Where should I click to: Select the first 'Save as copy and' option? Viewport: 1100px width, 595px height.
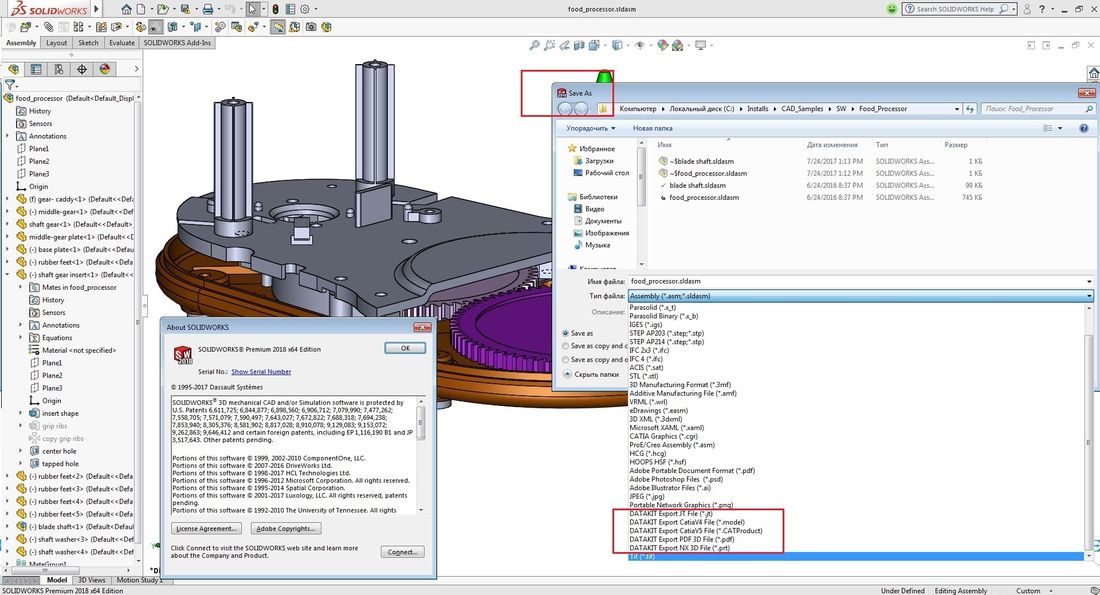click(x=564, y=346)
